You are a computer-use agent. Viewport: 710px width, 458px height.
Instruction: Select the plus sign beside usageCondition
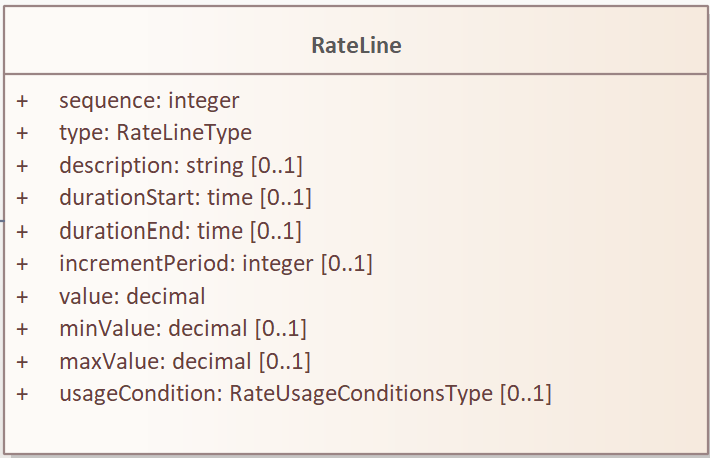click(22, 393)
